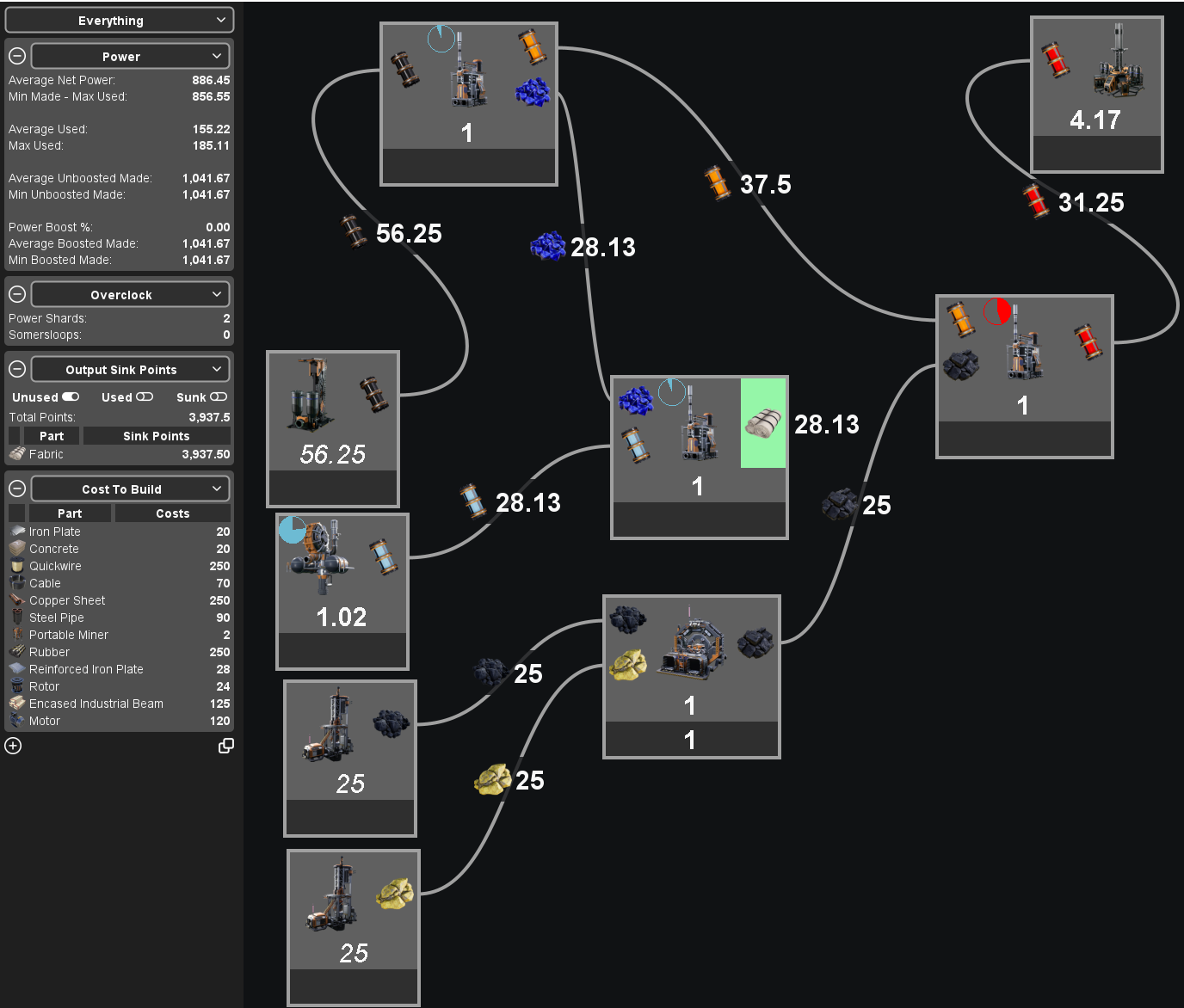This screenshot has height=1008, width=1184.
Task: Click the Part header in the Cost To Build table
Action: click(70, 513)
